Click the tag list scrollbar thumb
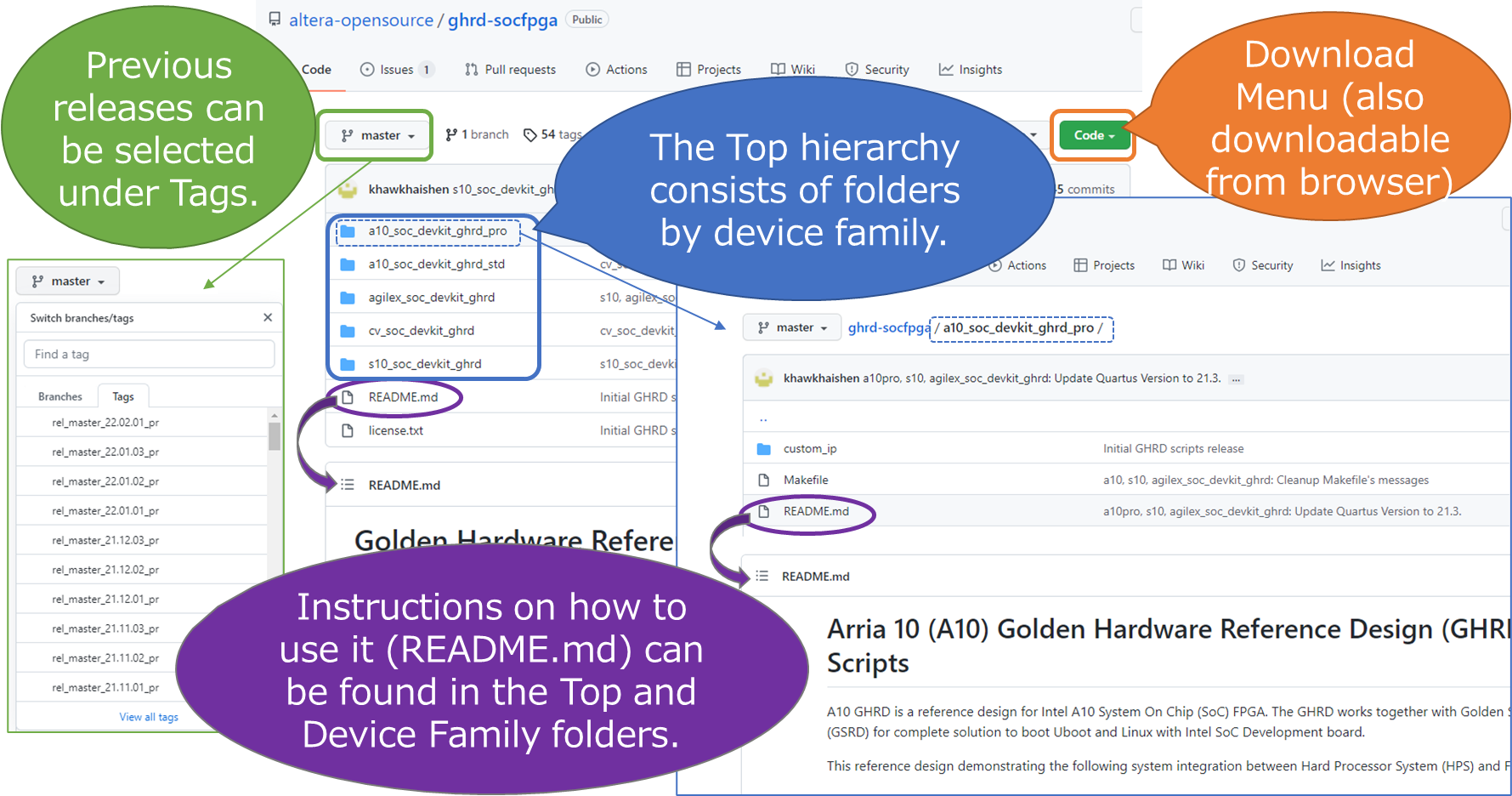1512x796 pixels. coord(274,436)
